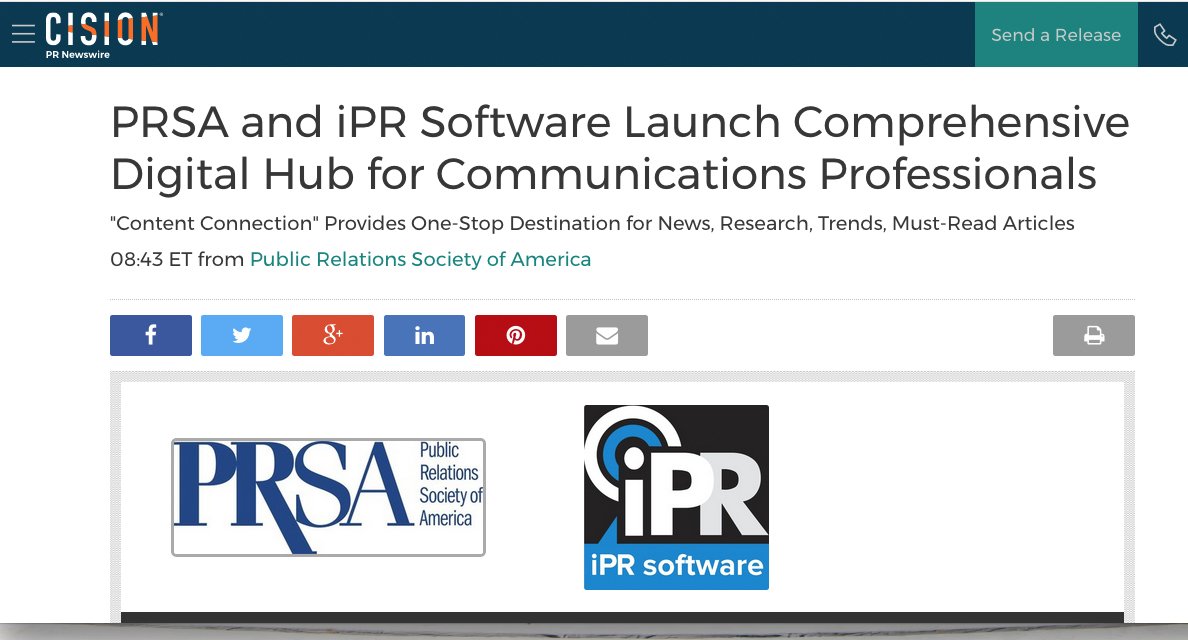
Task: Click the Send a Release button
Action: [x=1056, y=35]
